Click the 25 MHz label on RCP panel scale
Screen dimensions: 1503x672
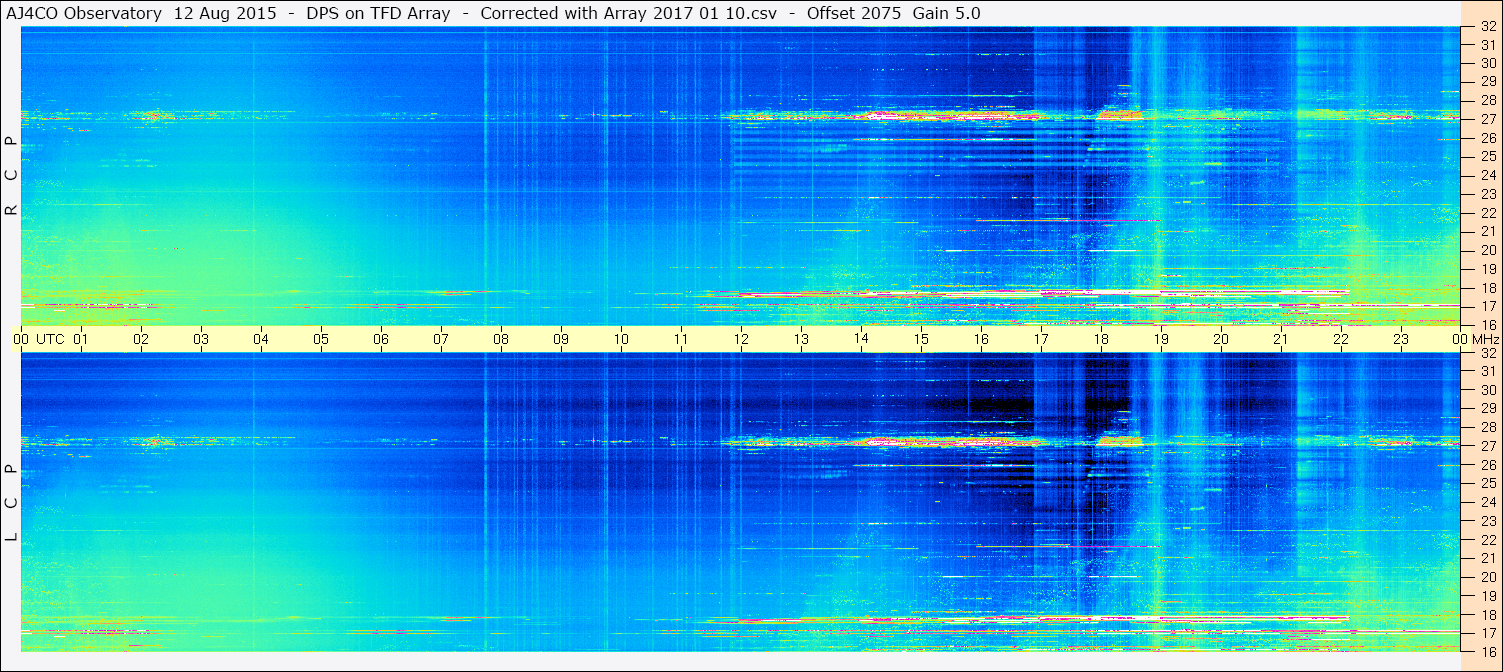tap(1488, 156)
